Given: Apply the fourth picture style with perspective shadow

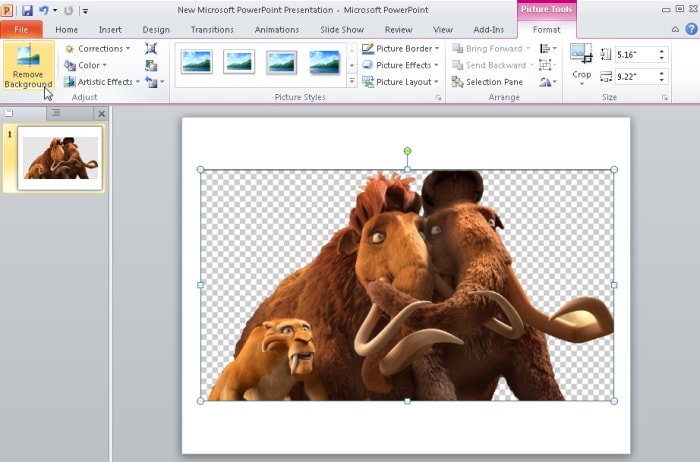Looking at the screenshot, I should coord(324,62).
